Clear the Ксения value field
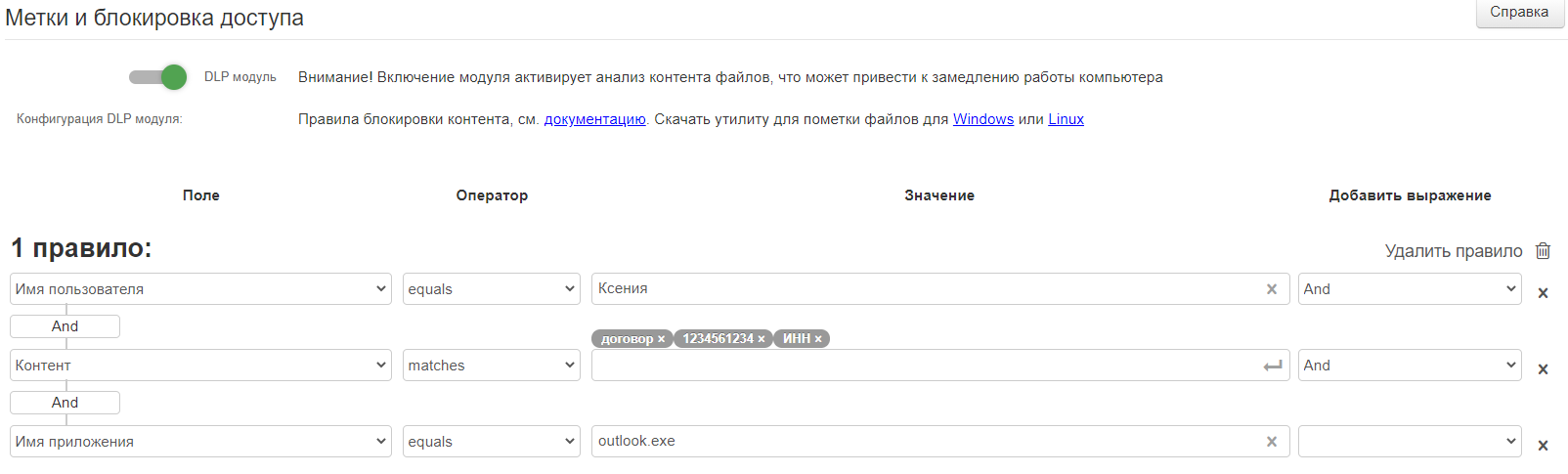The image size is (1568, 474). [1271, 289]
